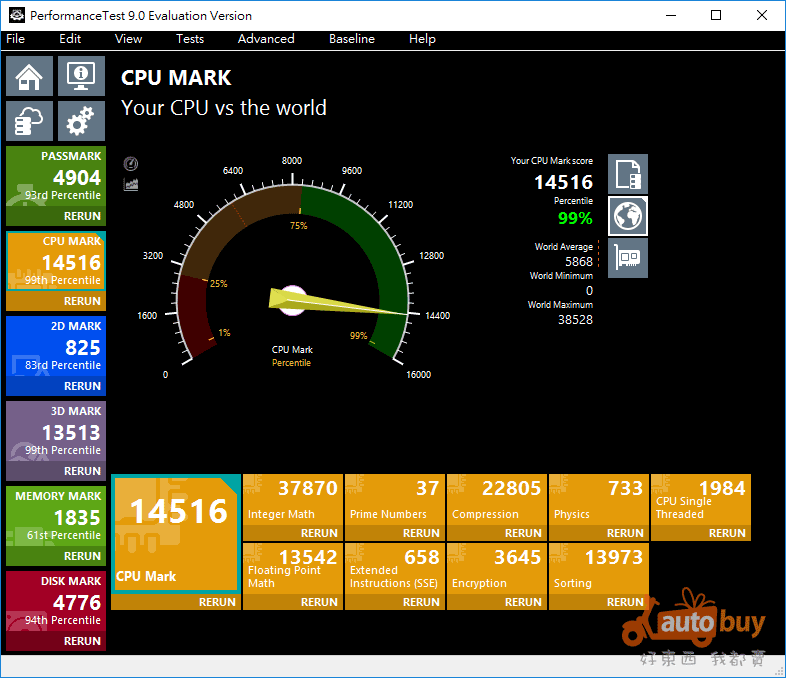Click the save results document icon
The height and width of the screenshot is (678, 786).
point(628,174)
